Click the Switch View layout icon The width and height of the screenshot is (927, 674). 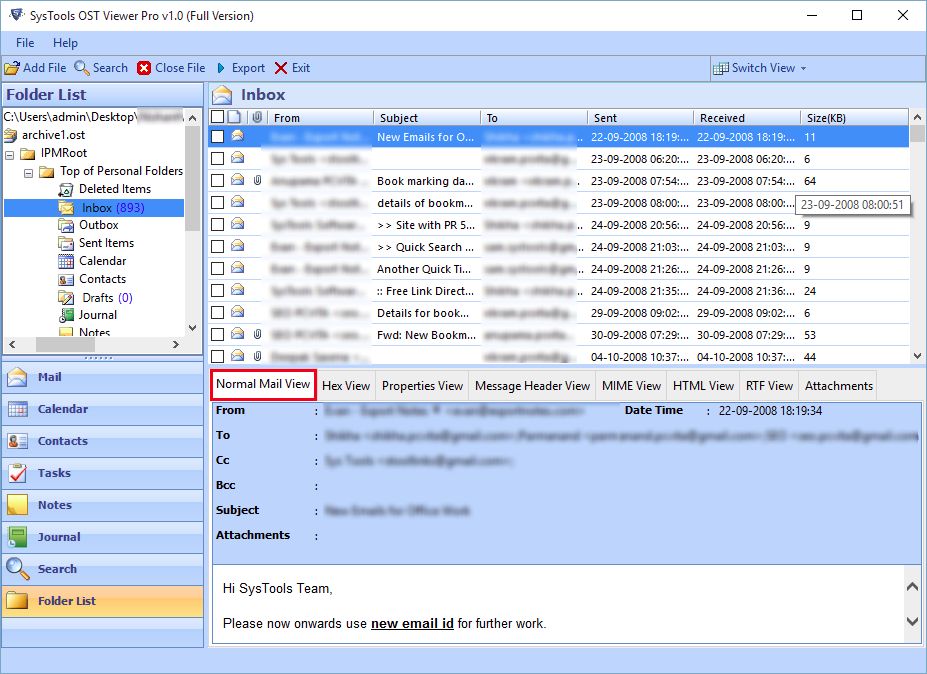coord(721,68)
